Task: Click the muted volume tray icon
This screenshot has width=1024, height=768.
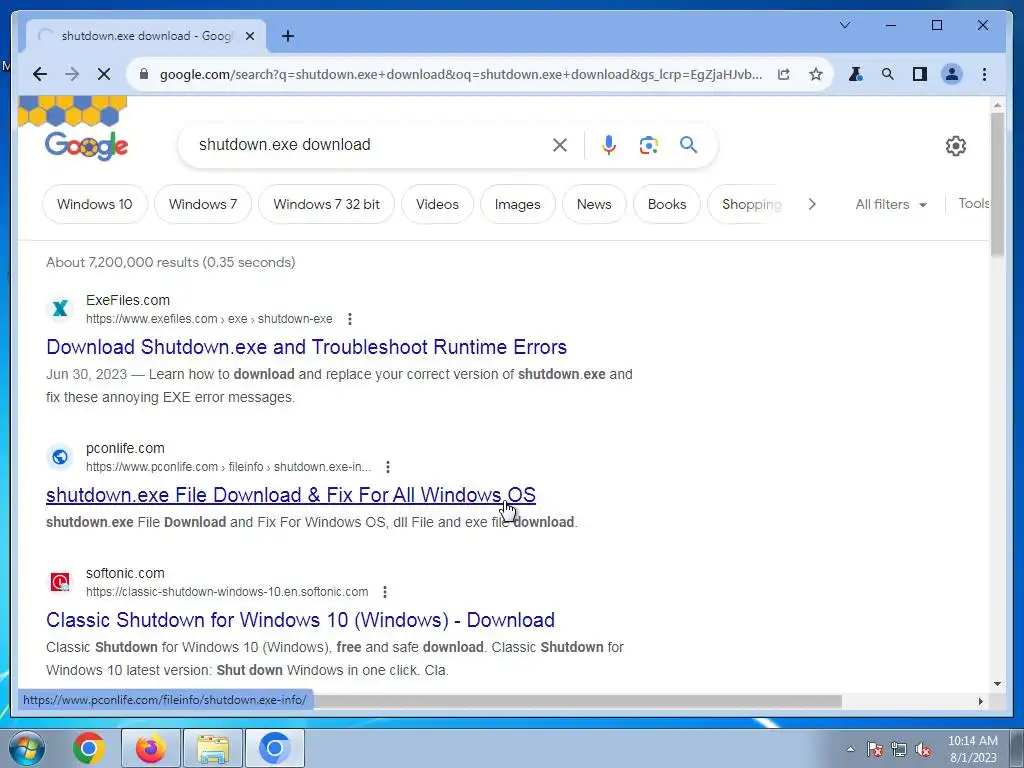Action: [923, 749]
